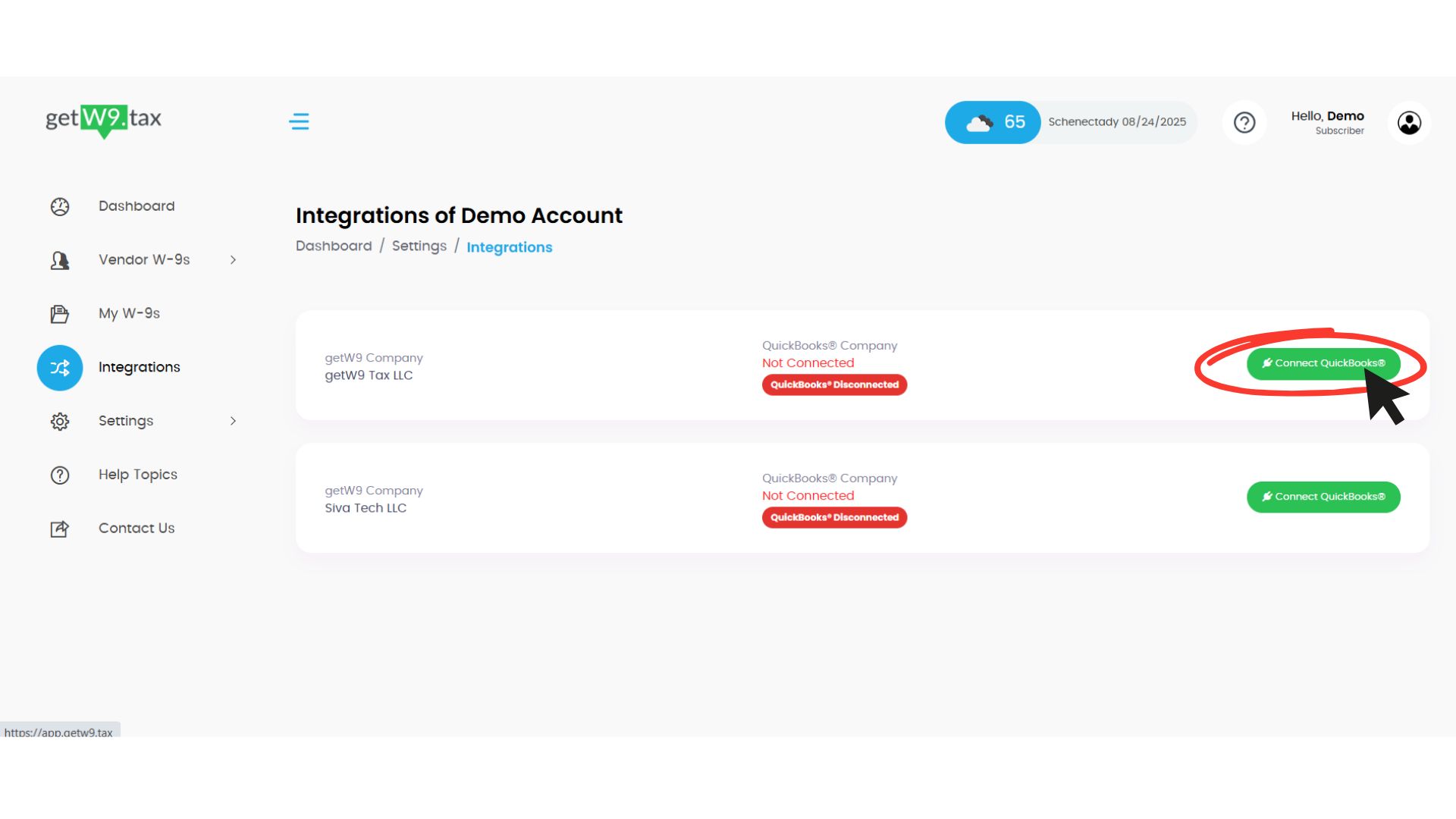Click the Dashboard gauge icon in sidebar
Screen dimensions: 1456x819
coord(60,206)
